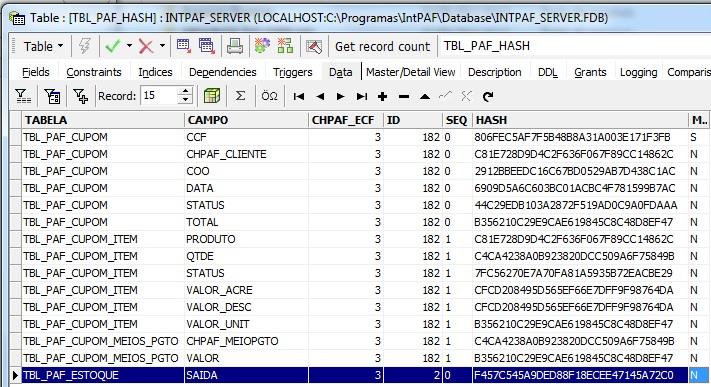Switch to the DDL tab
Viewport: 711px width, 387px height.
(548, 72)
